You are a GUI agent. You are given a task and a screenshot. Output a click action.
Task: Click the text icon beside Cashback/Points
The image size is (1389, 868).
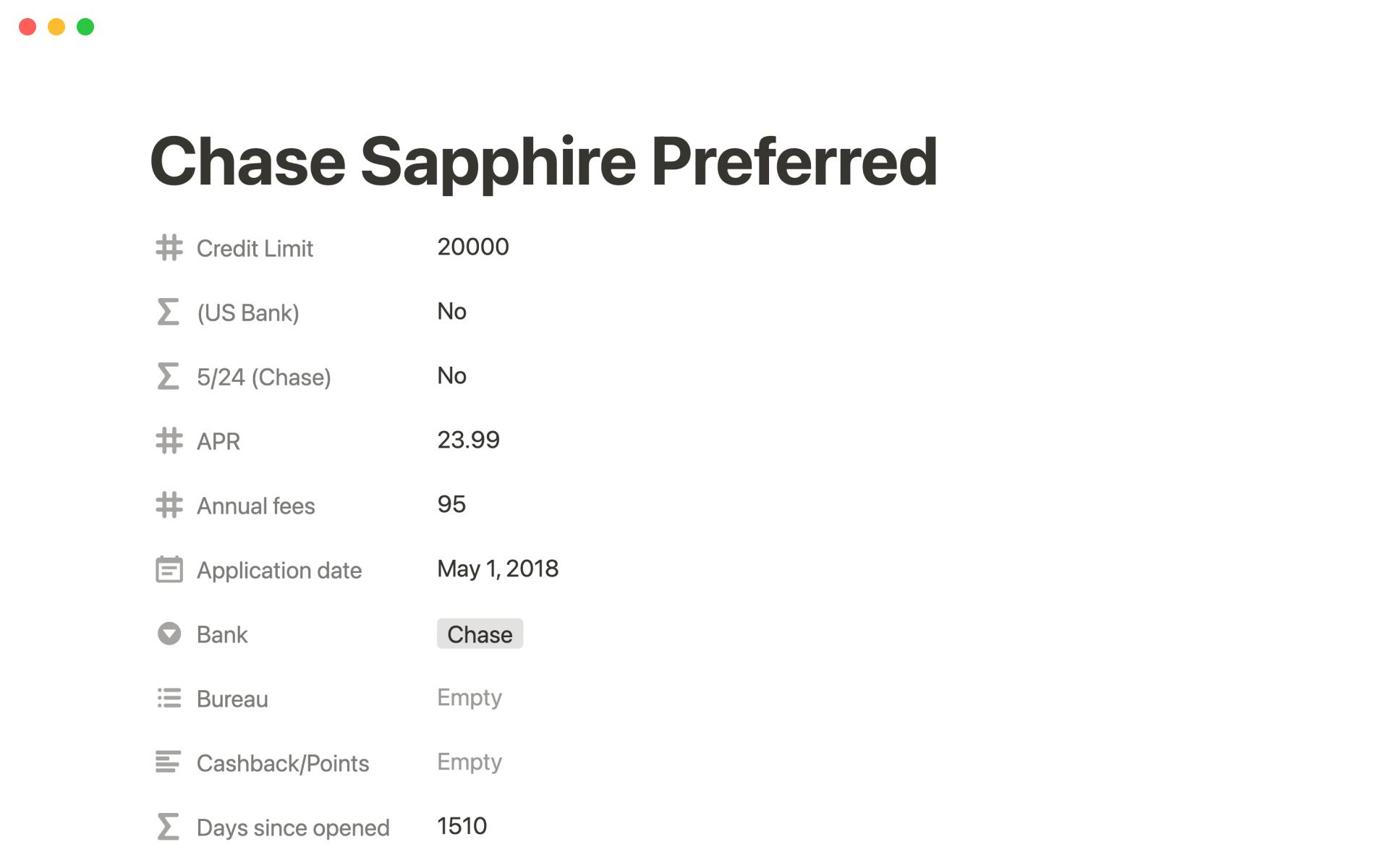coord(169,762)
